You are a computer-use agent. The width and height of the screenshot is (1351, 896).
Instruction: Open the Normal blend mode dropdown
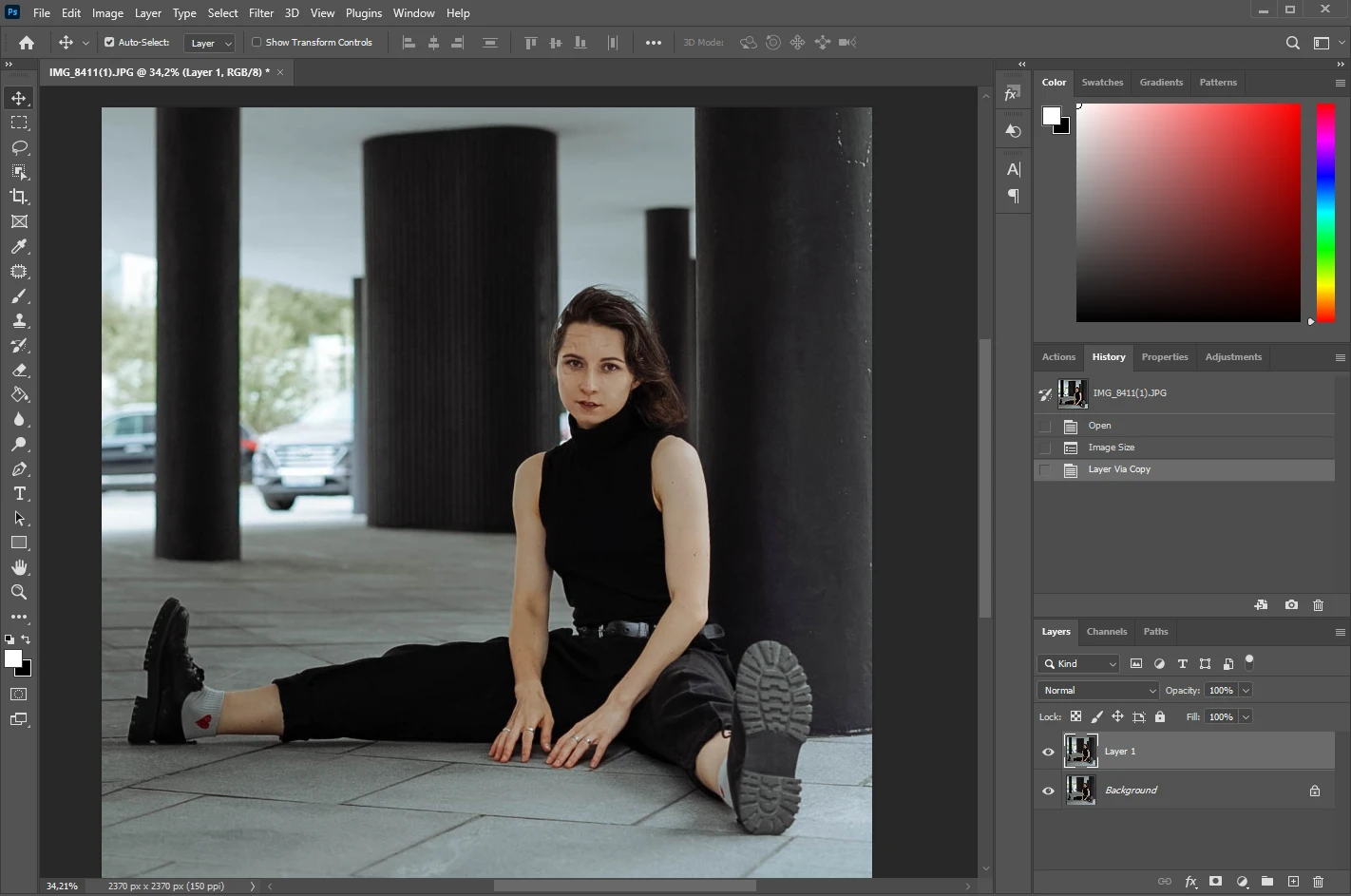1098,690
